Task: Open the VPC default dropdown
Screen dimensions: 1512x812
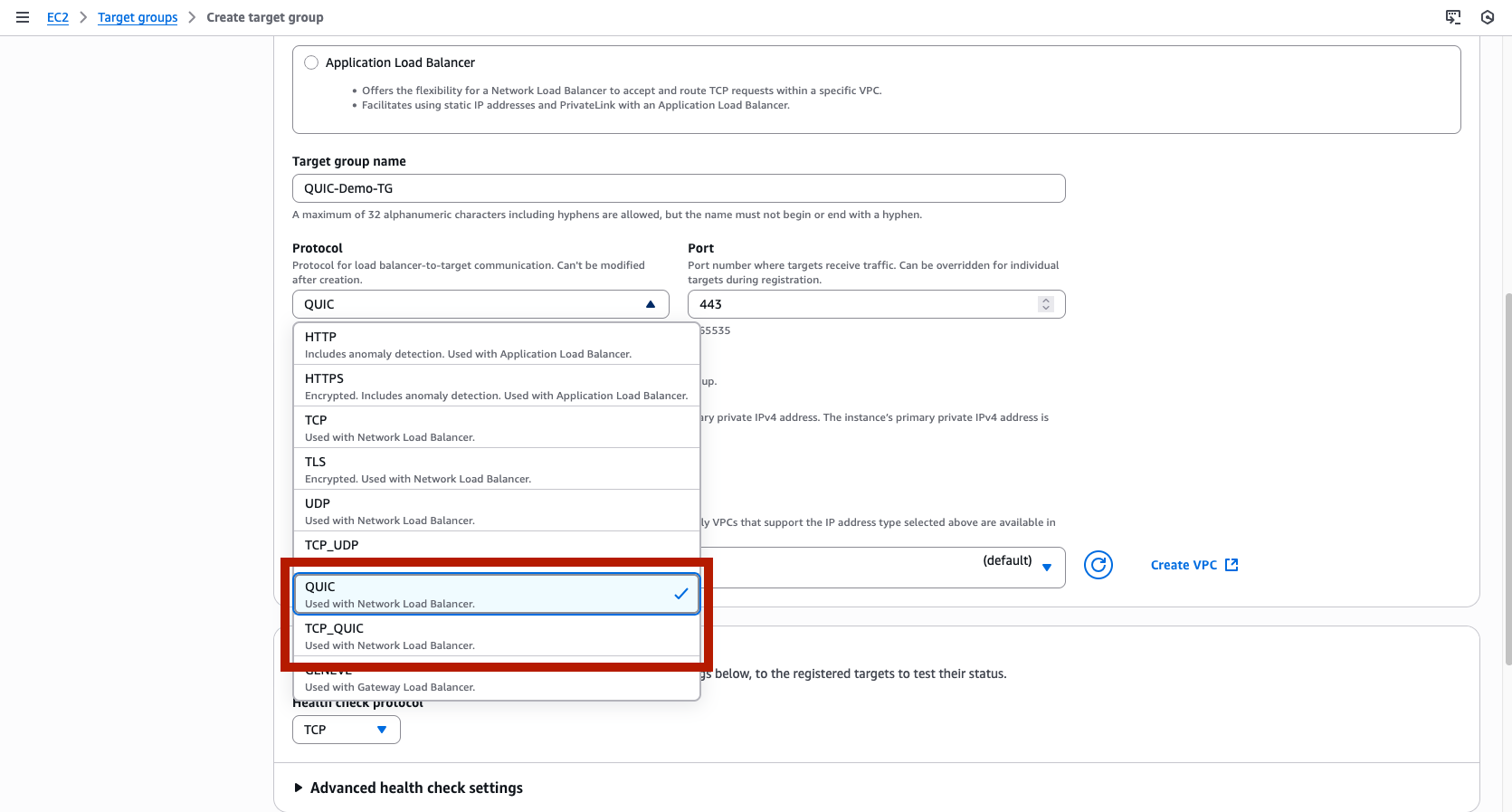Action: (1046, 567)
